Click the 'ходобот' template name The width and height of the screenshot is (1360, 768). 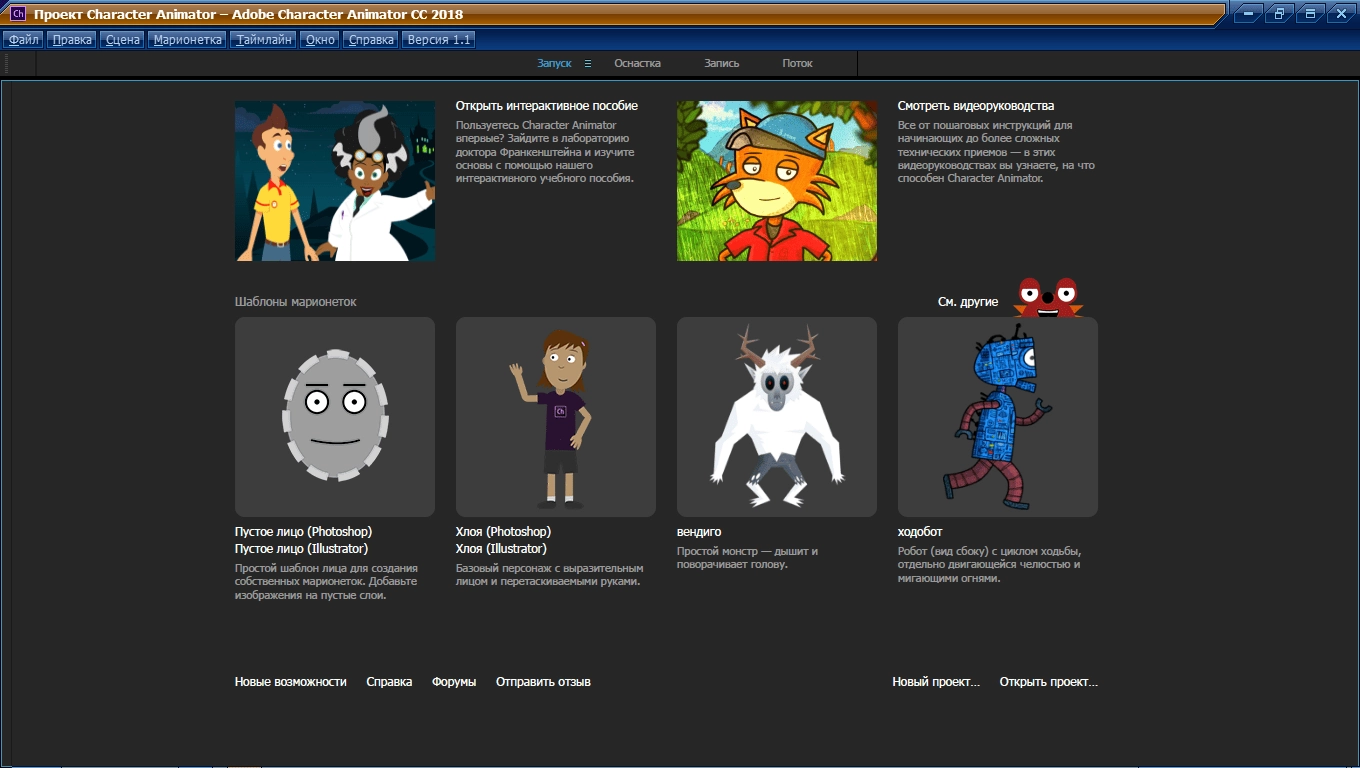click(920, 532)
